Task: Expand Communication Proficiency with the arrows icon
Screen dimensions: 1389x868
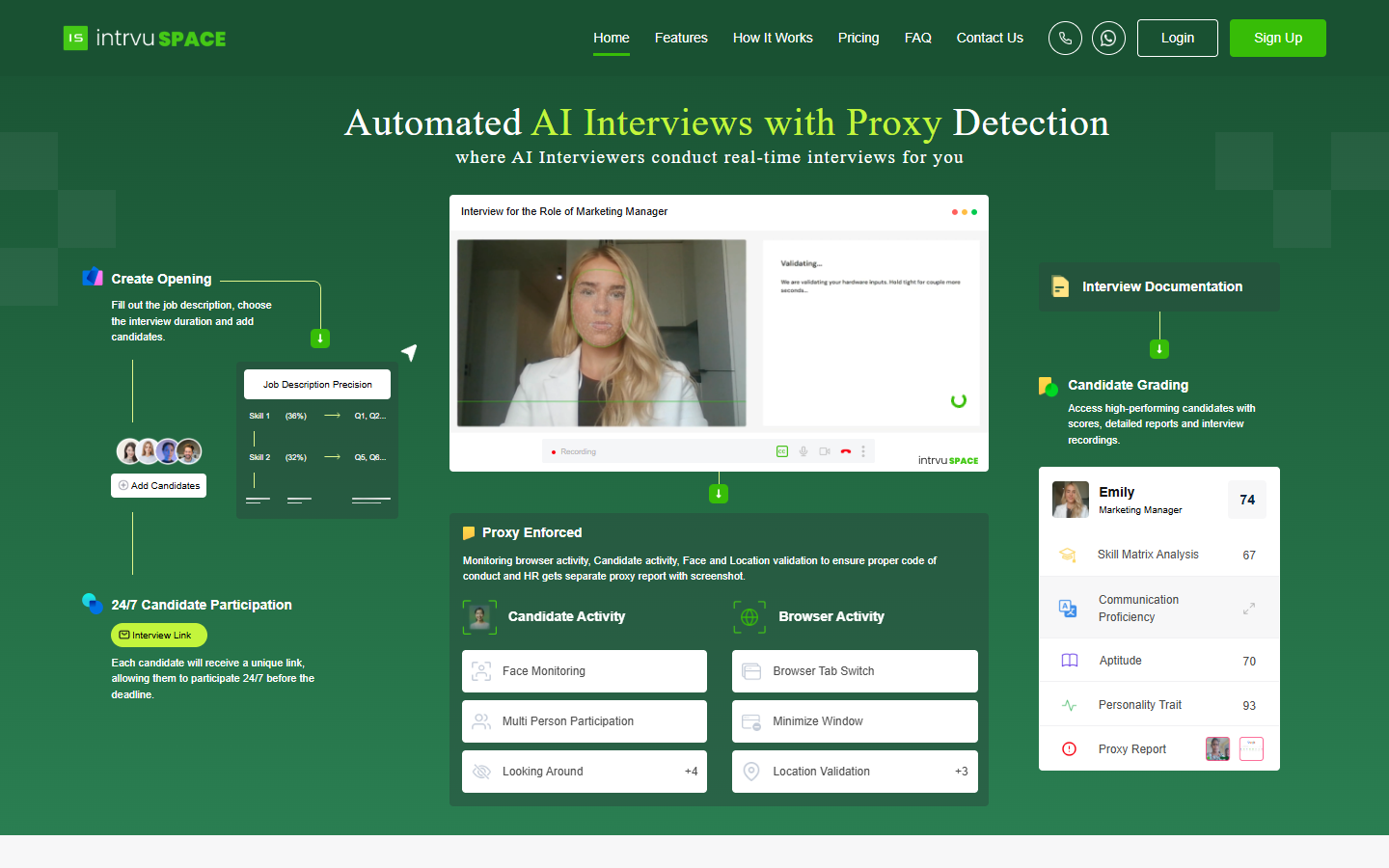Action: point(1249,609)
